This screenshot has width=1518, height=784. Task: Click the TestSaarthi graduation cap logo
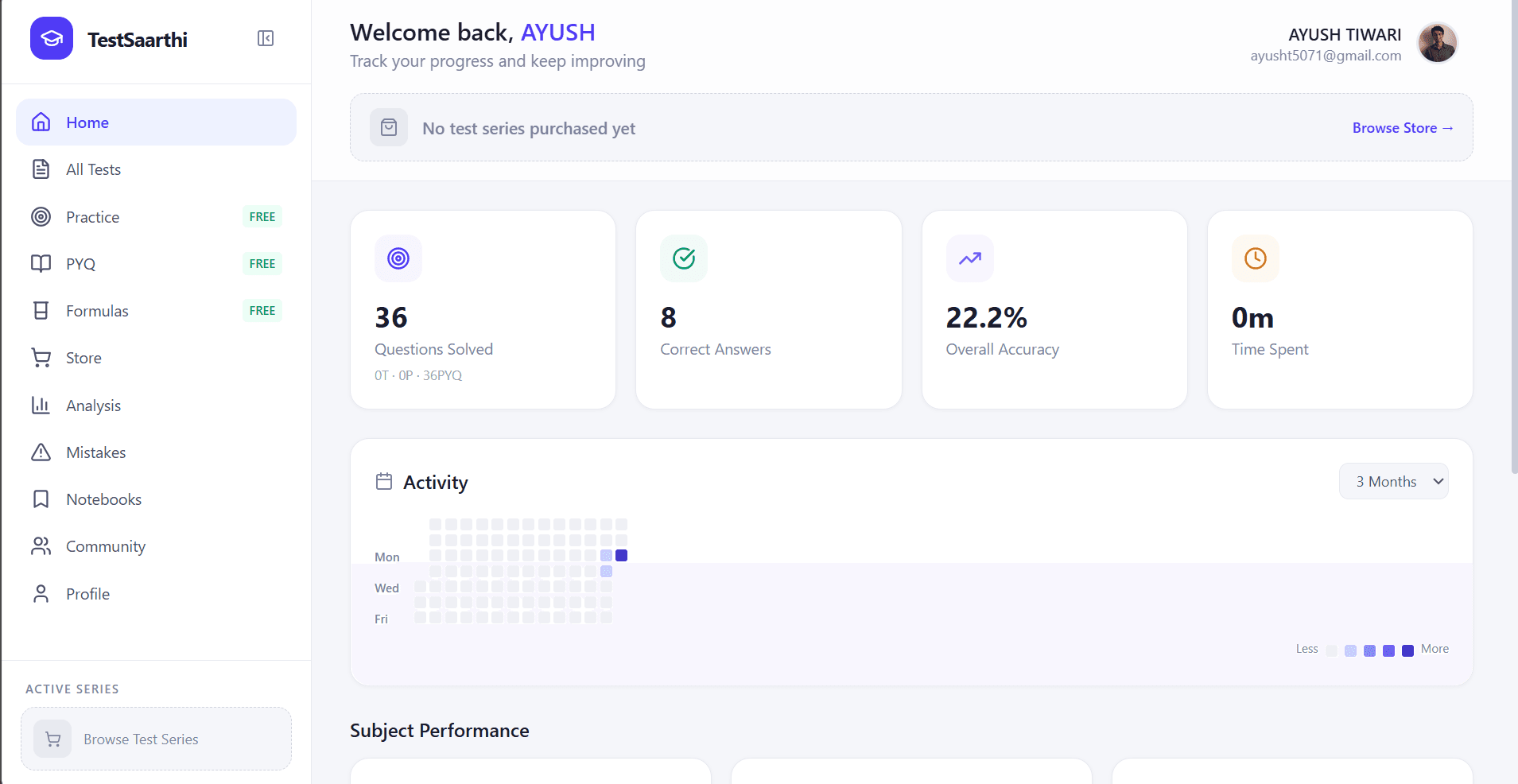pos(52,38)
